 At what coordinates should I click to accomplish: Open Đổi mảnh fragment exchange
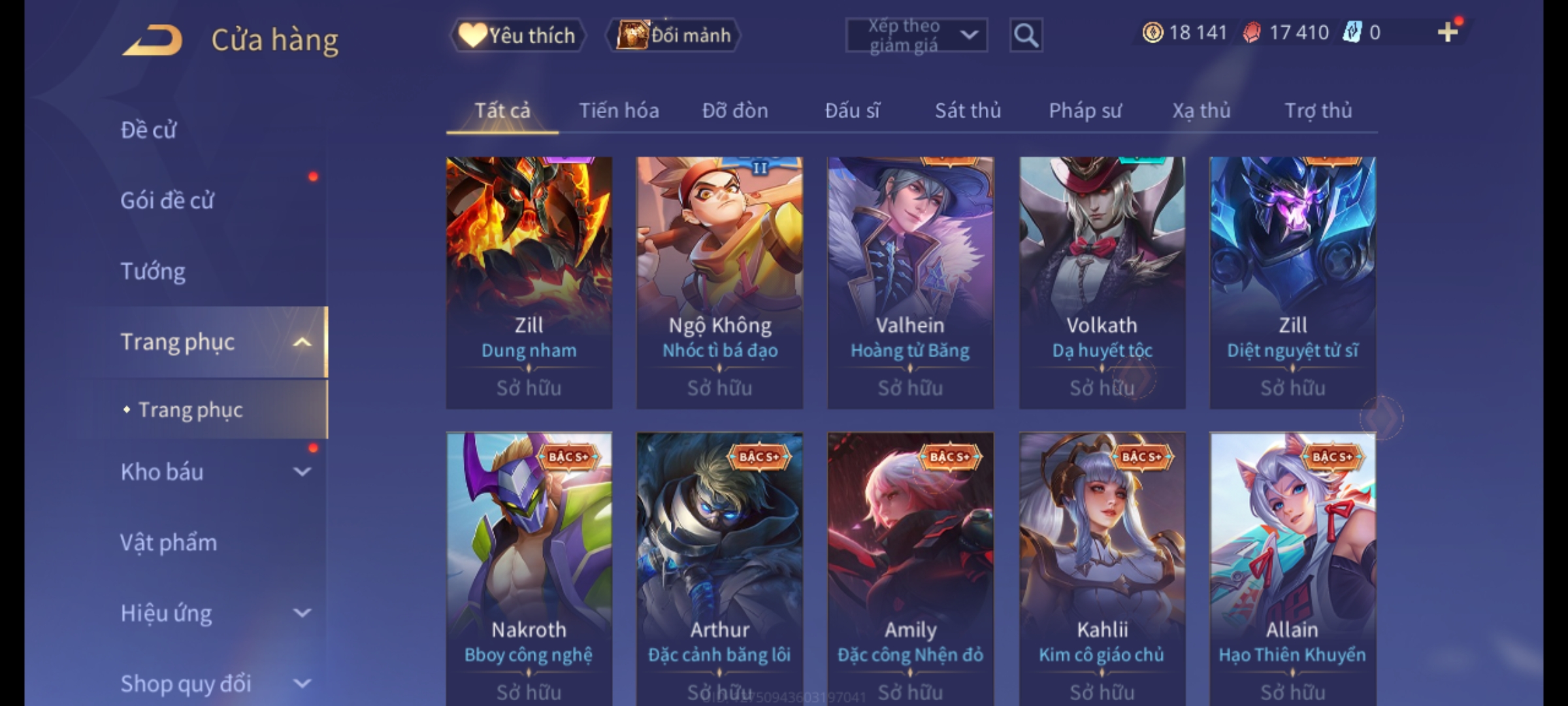coord(673,35)
